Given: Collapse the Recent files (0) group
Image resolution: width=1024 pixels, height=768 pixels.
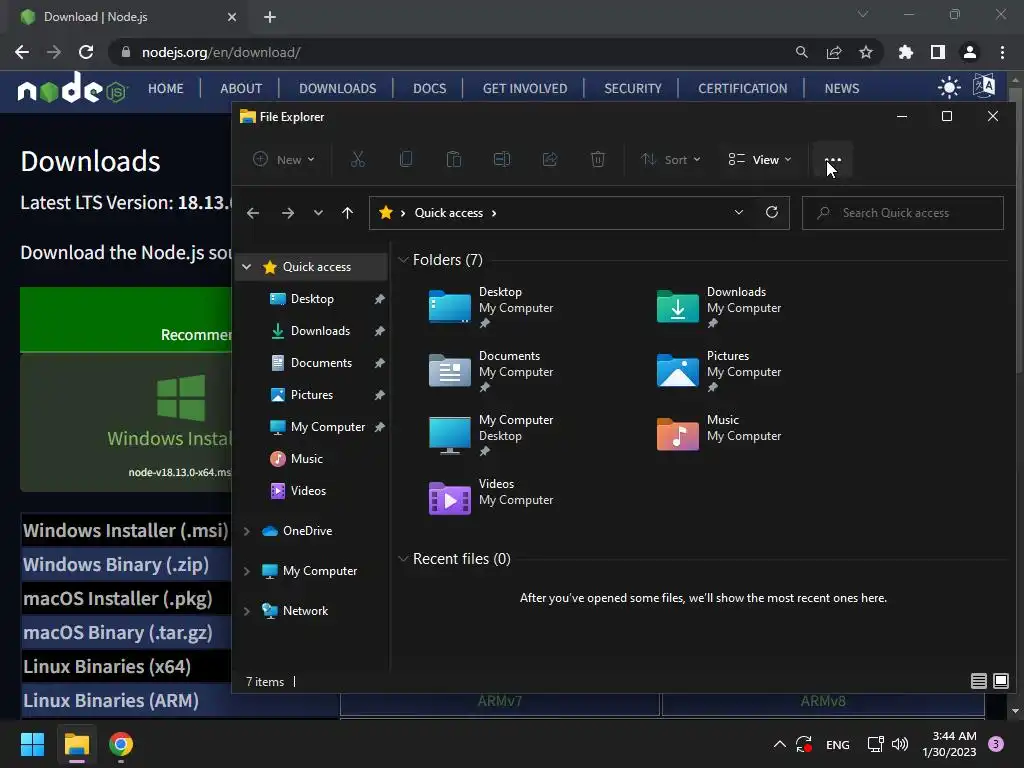Looking at the screenshot, I should point(403,559).
